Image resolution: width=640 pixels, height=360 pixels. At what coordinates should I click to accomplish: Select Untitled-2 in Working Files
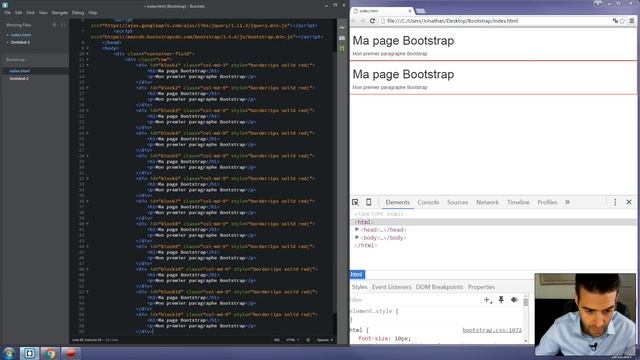click(x=20, y=42)
